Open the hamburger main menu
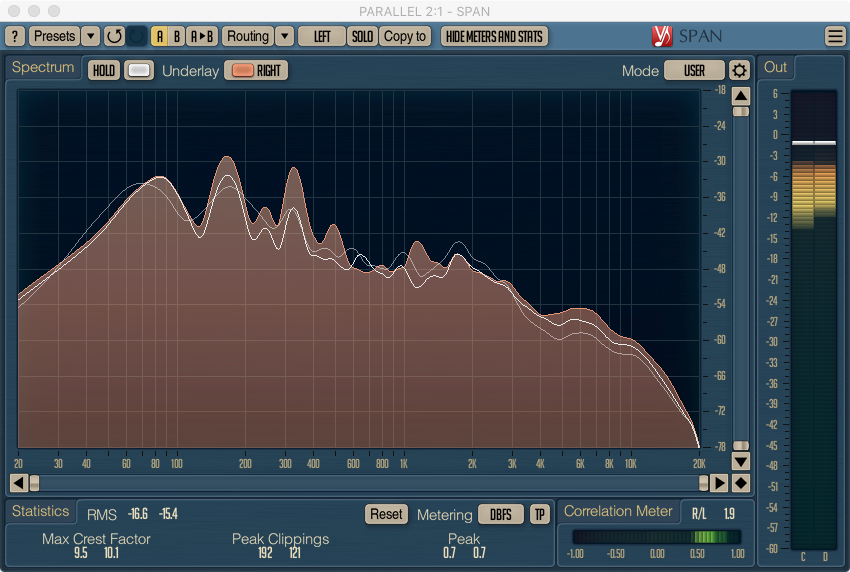The image size is (850, 572). 835,36
